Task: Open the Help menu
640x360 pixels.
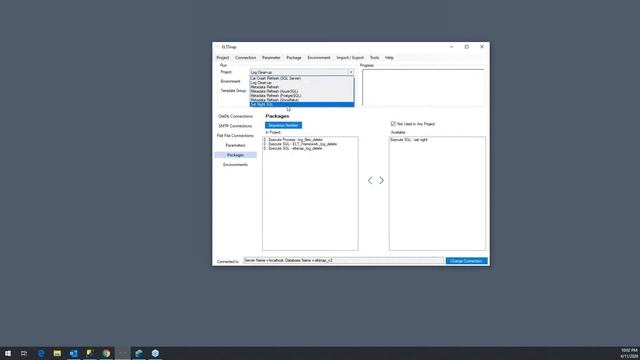Action: coord(389,58)
